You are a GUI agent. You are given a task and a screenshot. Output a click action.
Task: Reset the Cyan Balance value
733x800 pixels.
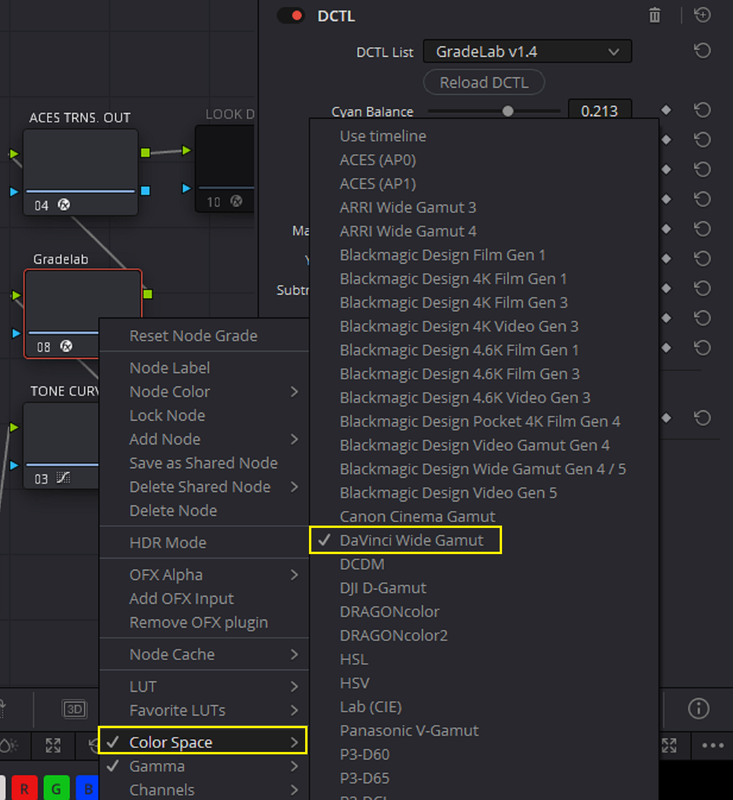pos(702,110)
